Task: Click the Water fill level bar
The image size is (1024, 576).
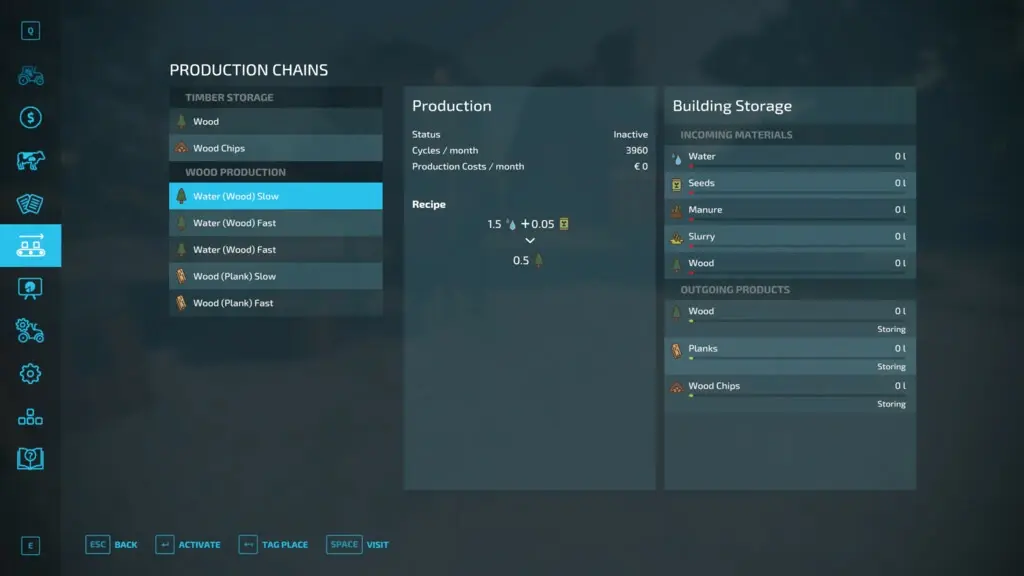Action: coord(790,167)
